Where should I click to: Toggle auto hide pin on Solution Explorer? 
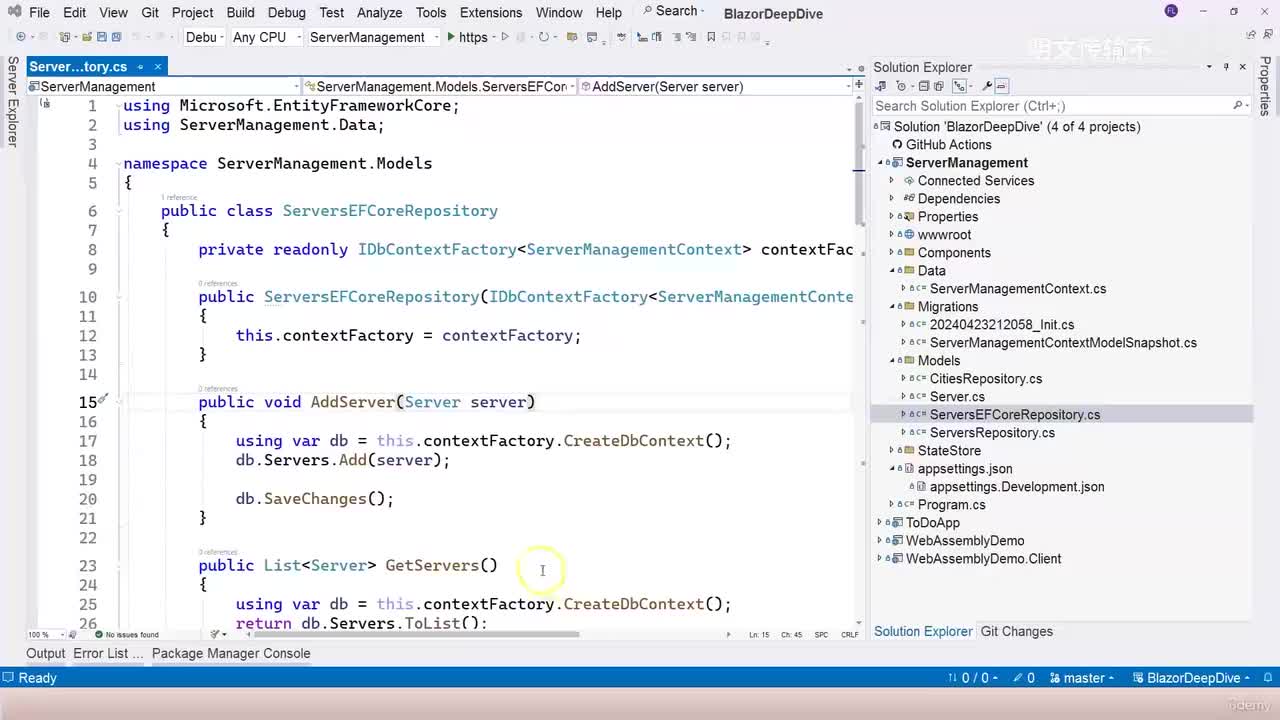click(1225, 67)
